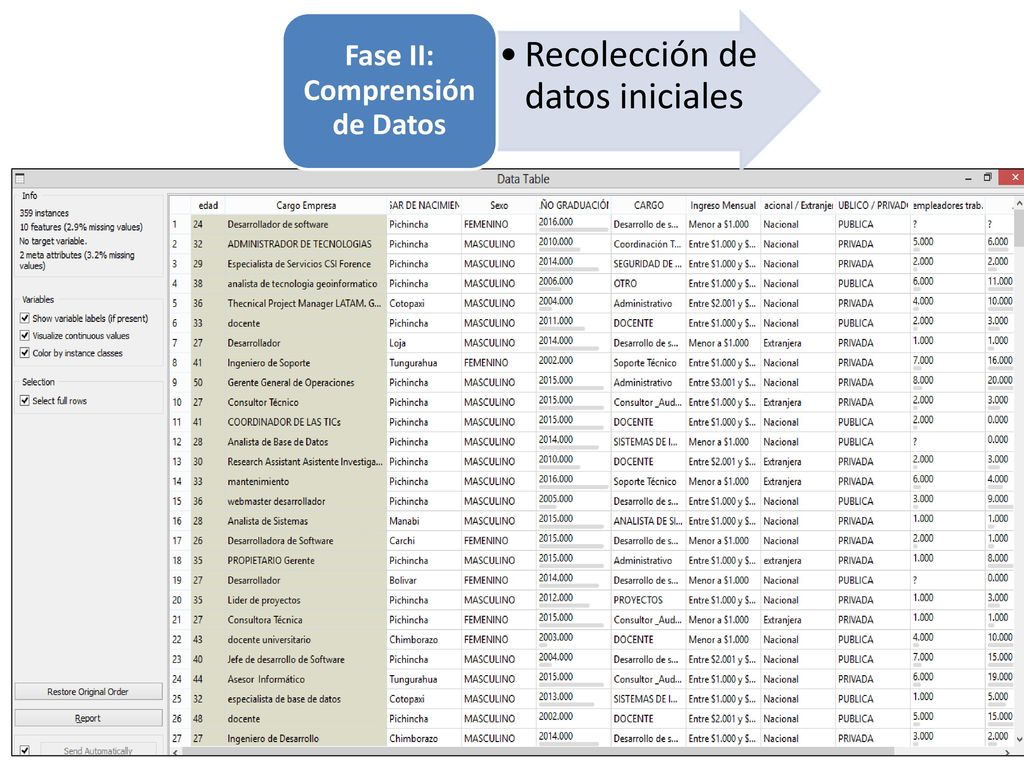
Task: Click graduation year 2013.000 cell
Action: (x=573, y=699)
